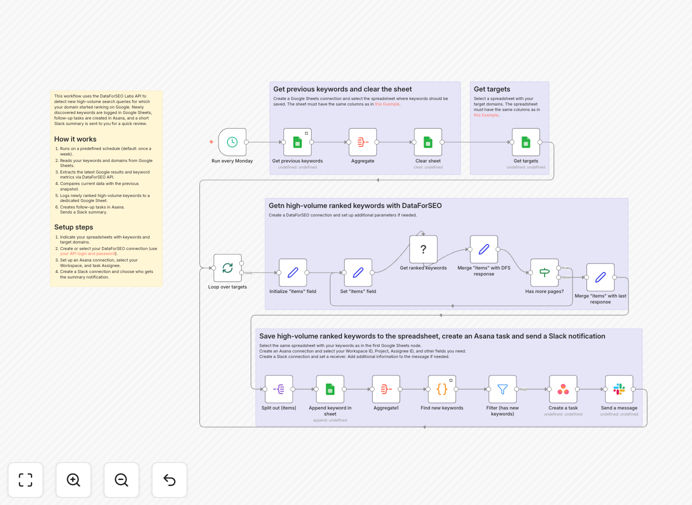Zoom in on the canvas
The height and width of the screenshot is (505, 692).
tap(73, 480)
